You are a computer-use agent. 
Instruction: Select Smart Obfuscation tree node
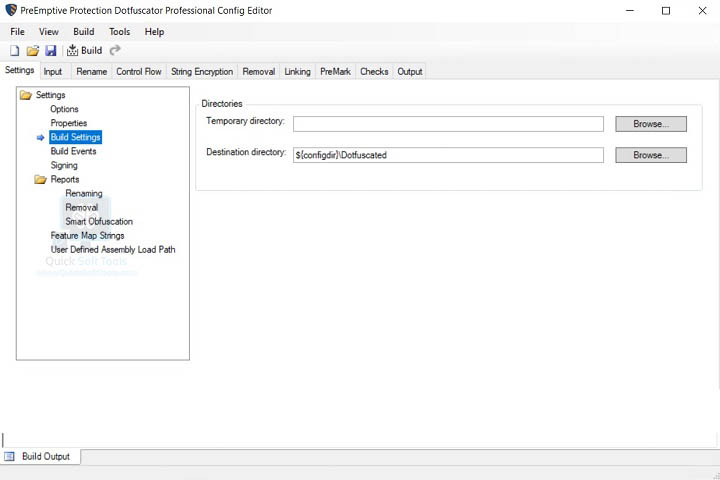point(99,221)
